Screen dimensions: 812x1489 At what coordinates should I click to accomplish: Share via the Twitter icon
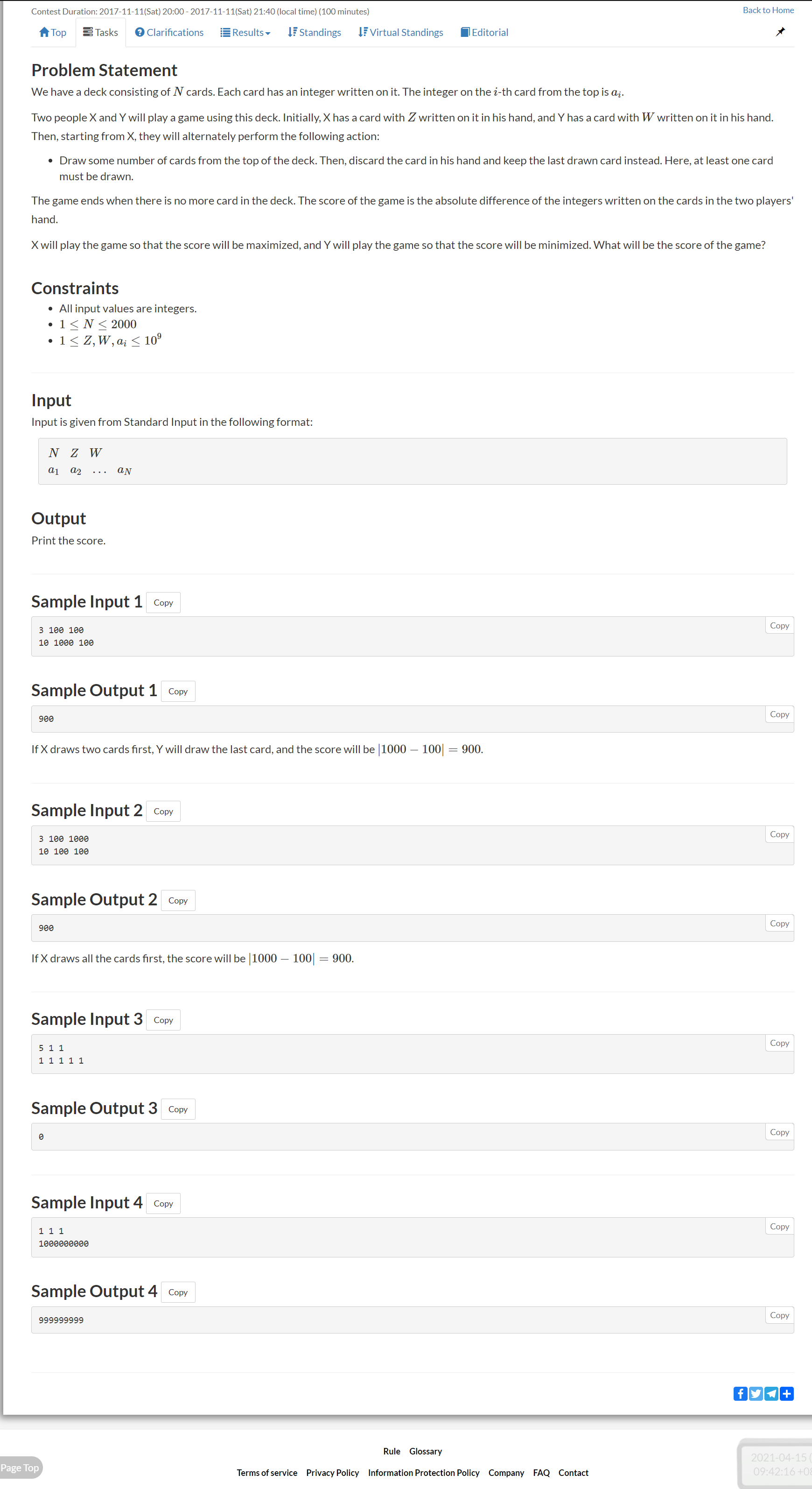(x=756, y=1394)
